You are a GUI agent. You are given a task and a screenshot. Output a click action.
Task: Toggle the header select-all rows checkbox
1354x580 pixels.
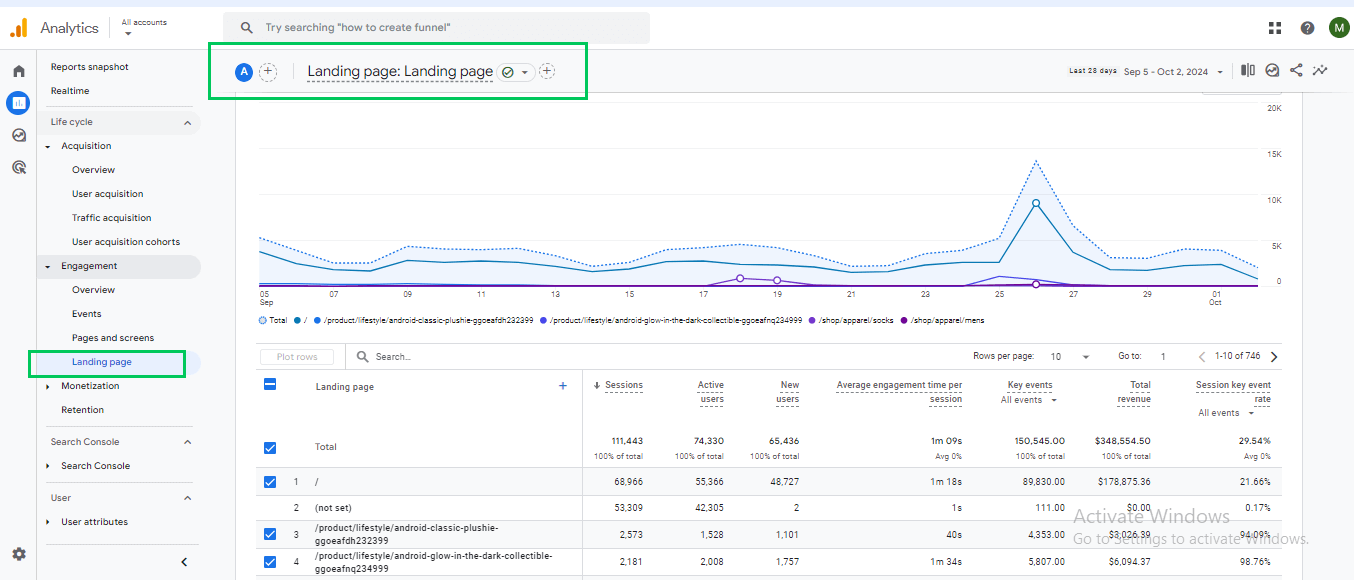tap(269, 385)
